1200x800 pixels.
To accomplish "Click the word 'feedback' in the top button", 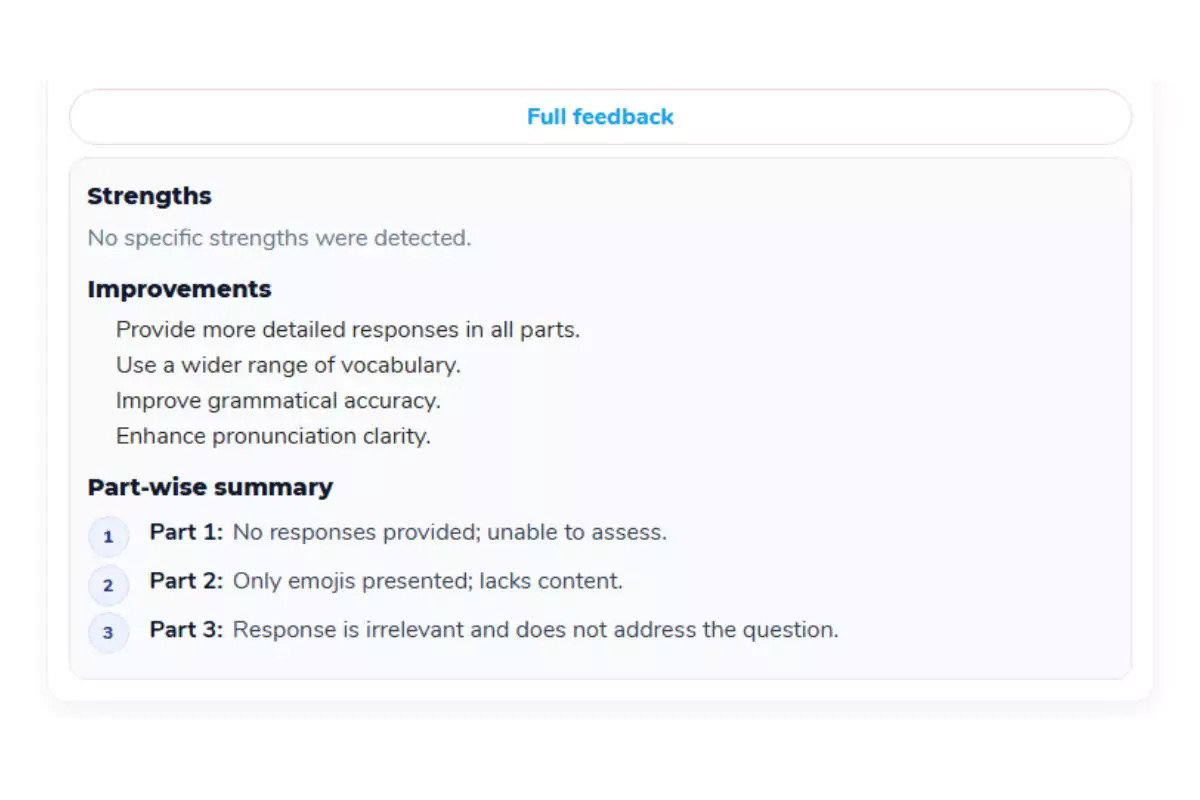I will click(623, 117).
